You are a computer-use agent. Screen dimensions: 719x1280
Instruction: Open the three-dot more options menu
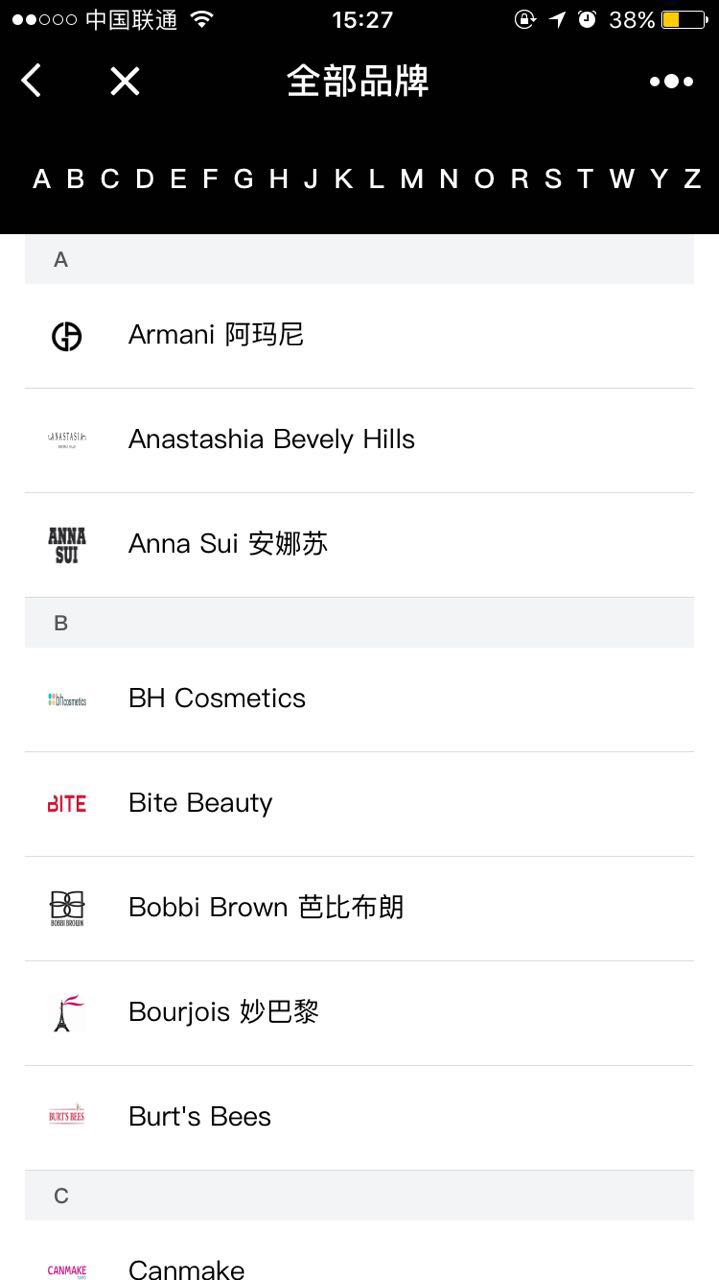(671, 81)
